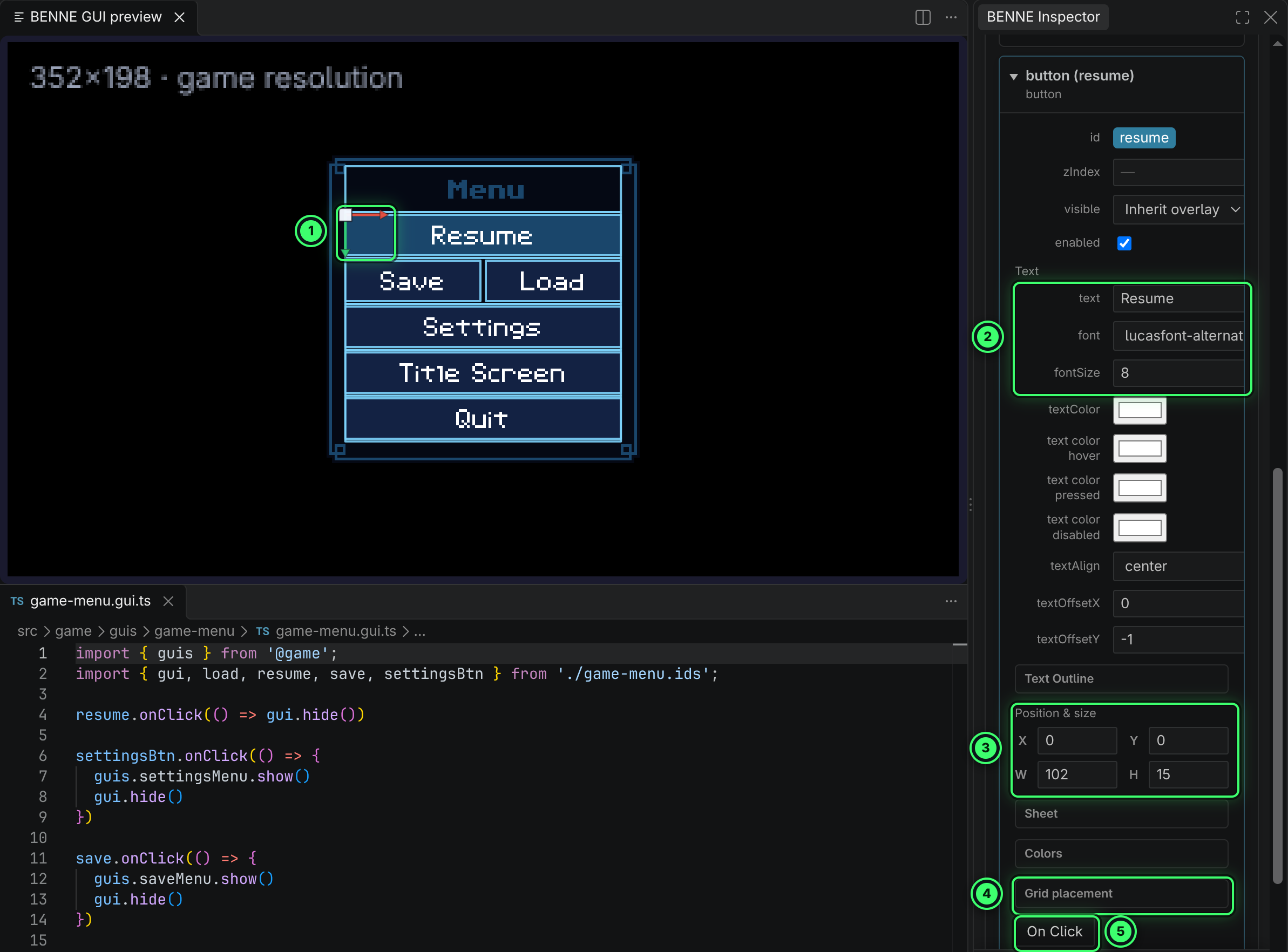Click the textOffsetY field

point(1178,640)
